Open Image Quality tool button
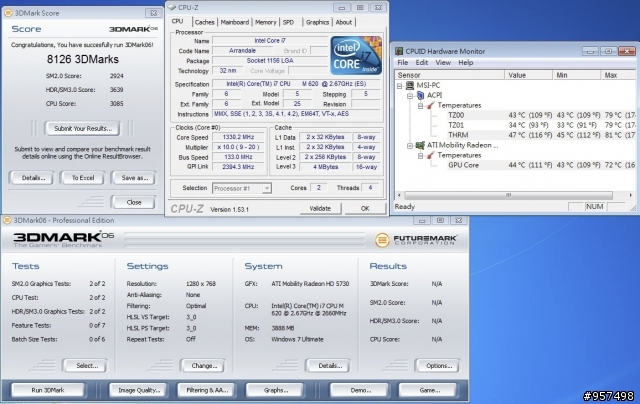 pyautogui.click(x=139, y=390)
